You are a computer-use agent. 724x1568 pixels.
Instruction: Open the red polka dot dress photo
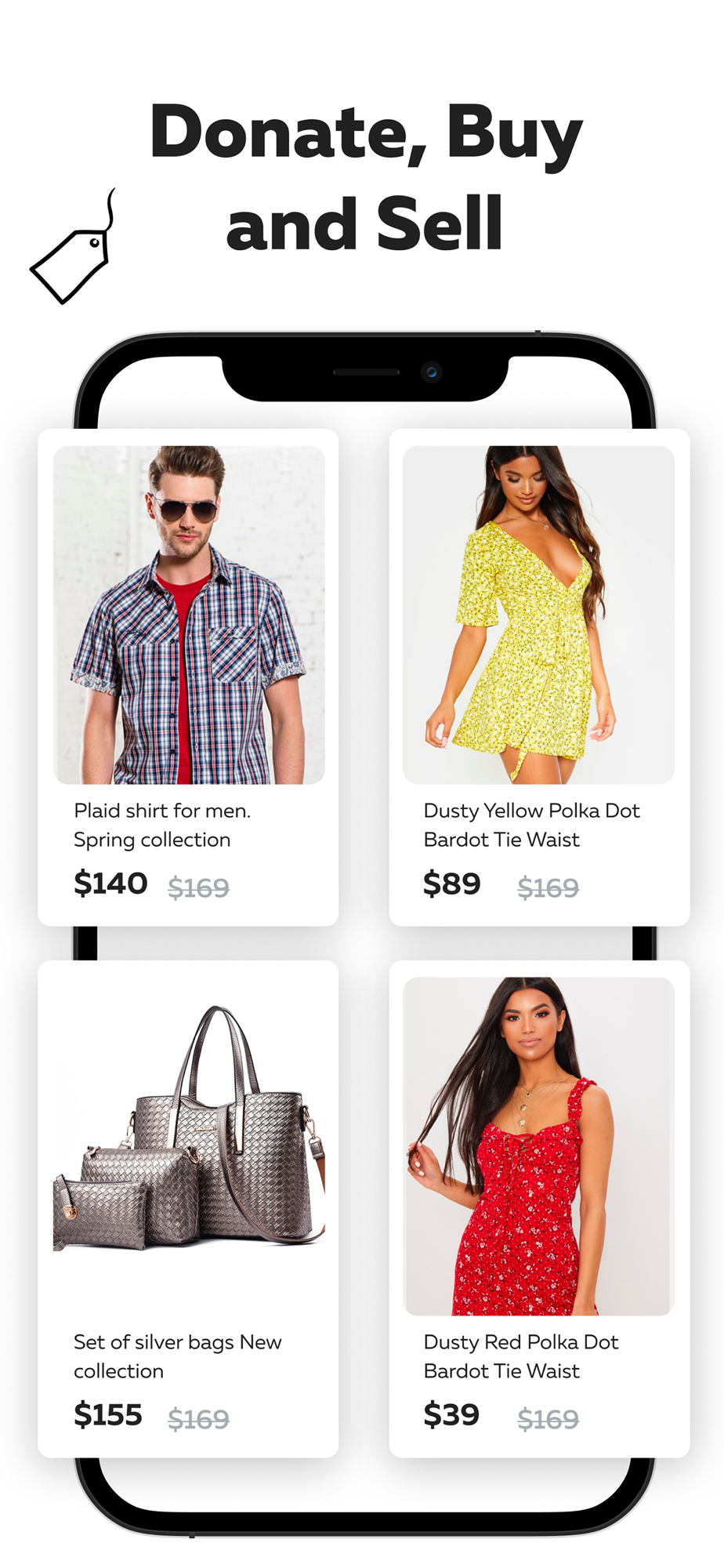coord(538,1146)
